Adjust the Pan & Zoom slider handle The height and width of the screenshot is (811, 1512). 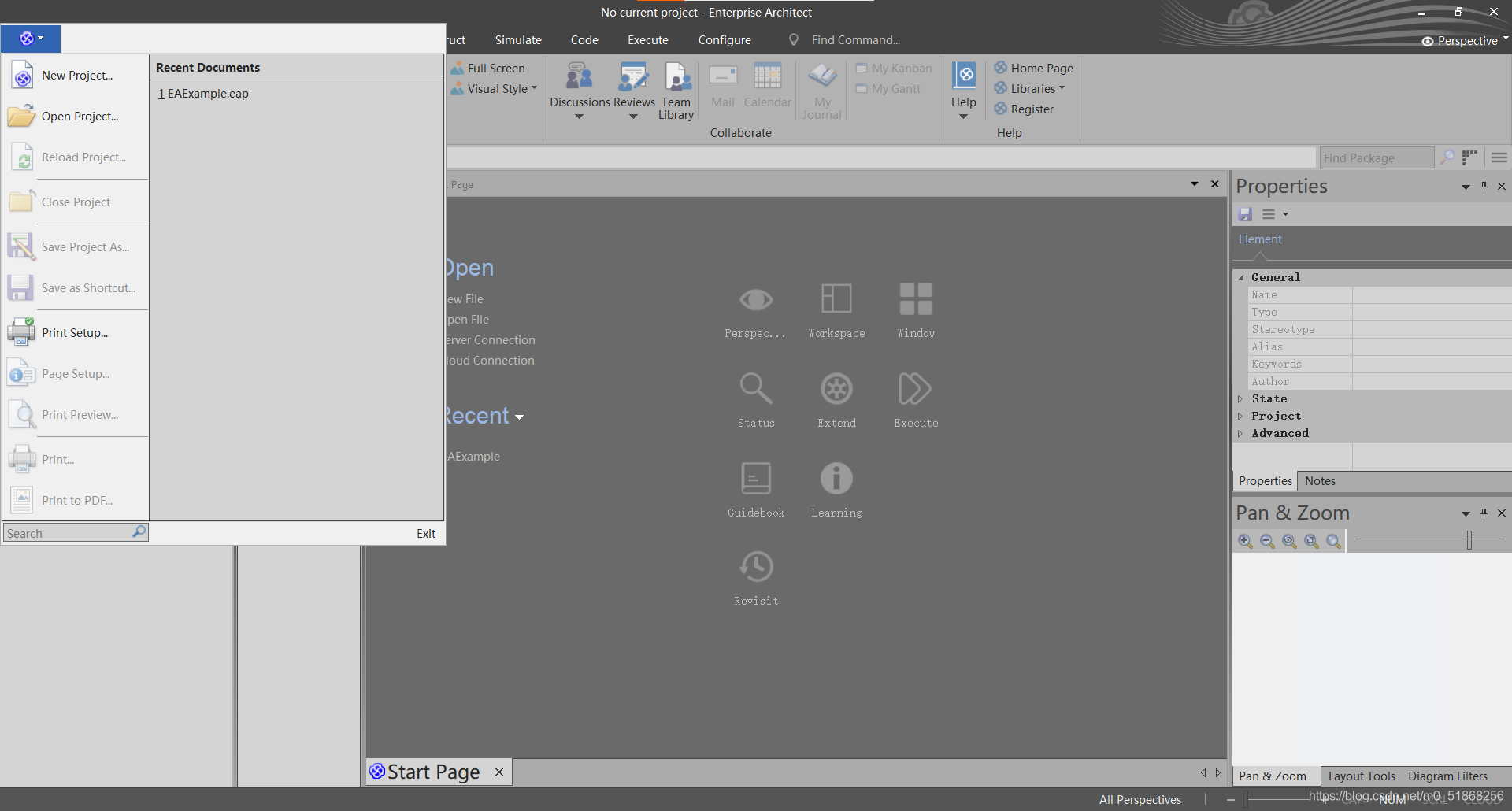point(1469,539)
